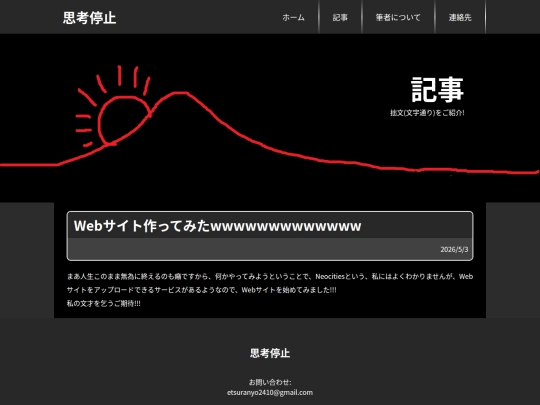Image resolution: width=540 pixels, height=405 pixels.
Task: Click the 2026/5/3 article date
Action: (x=454, y=249)
